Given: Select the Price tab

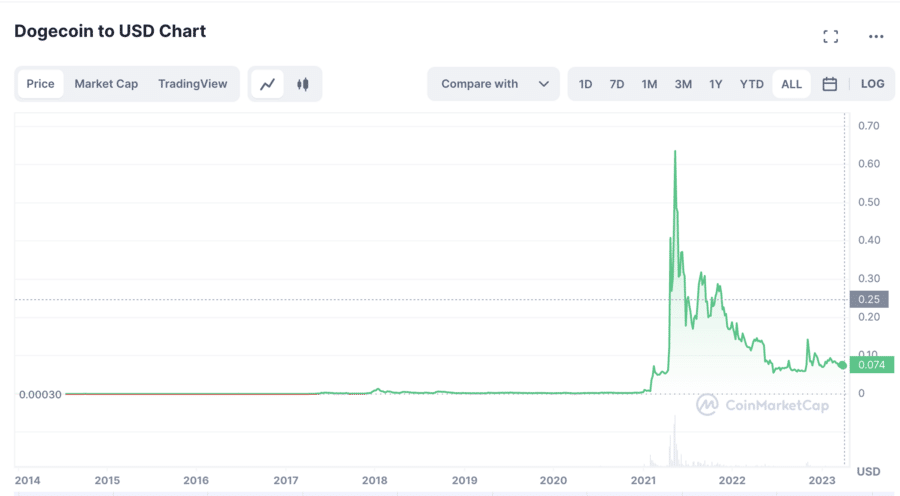Looking at the screenshot, I should tap(40, 84).
